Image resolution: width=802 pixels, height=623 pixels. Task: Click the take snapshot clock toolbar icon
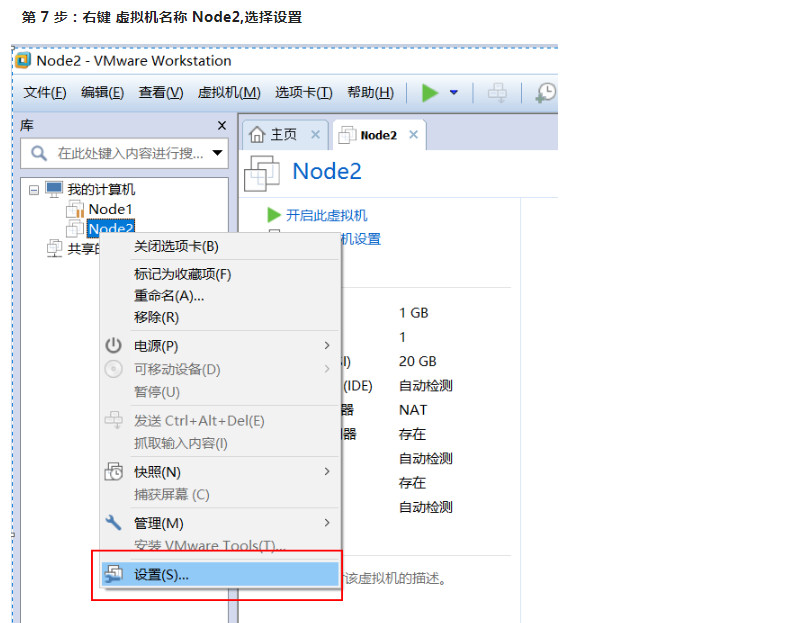[x=546, y=93]
